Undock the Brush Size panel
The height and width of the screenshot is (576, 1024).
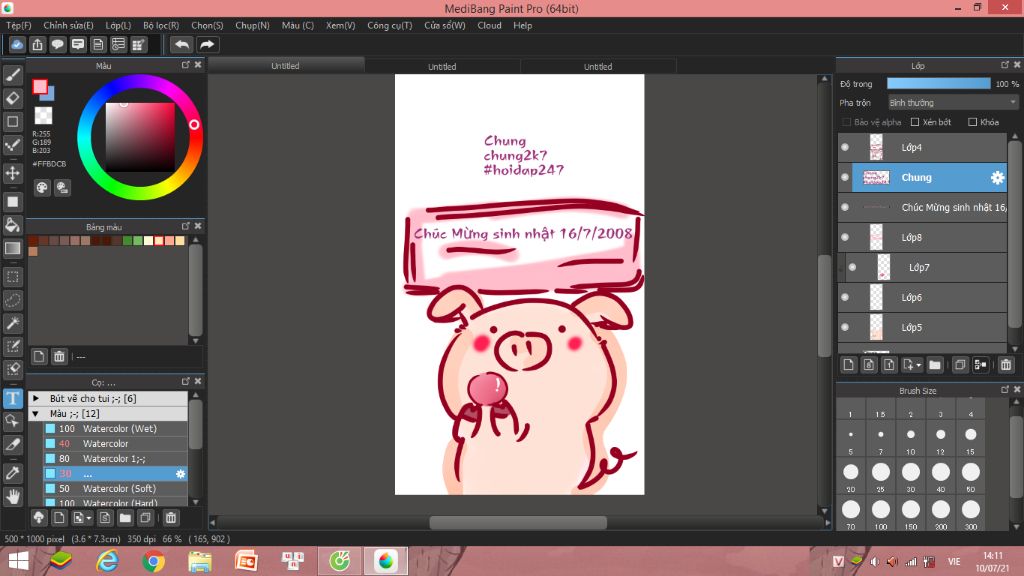click(1004, 390)
